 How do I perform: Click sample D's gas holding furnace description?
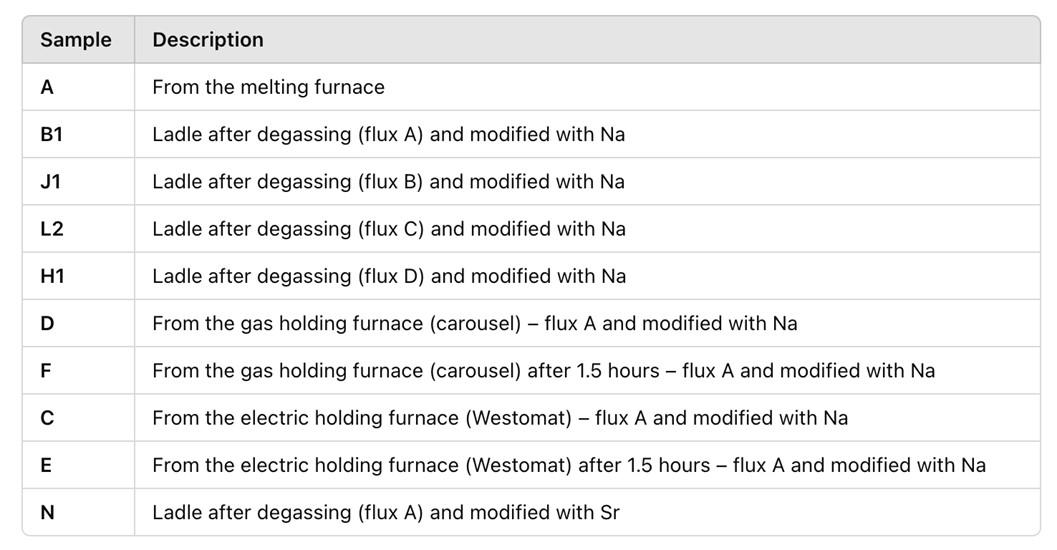(x=474, y=323)
